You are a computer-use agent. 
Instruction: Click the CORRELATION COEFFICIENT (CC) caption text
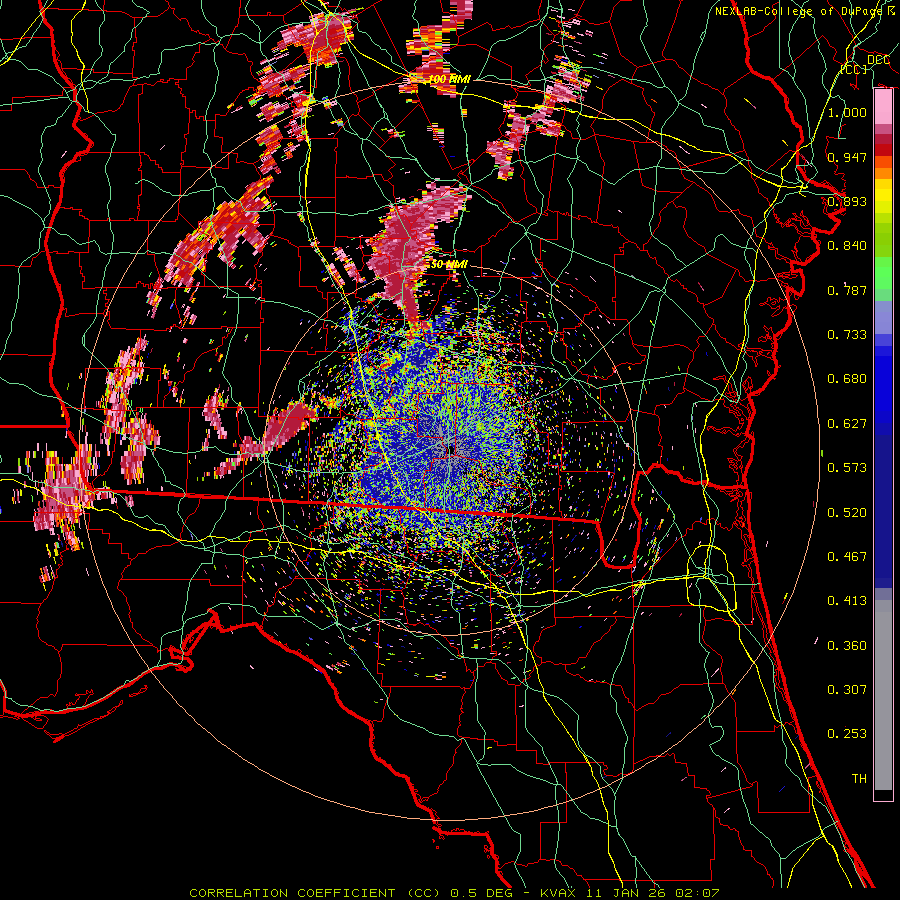(315, 893)
